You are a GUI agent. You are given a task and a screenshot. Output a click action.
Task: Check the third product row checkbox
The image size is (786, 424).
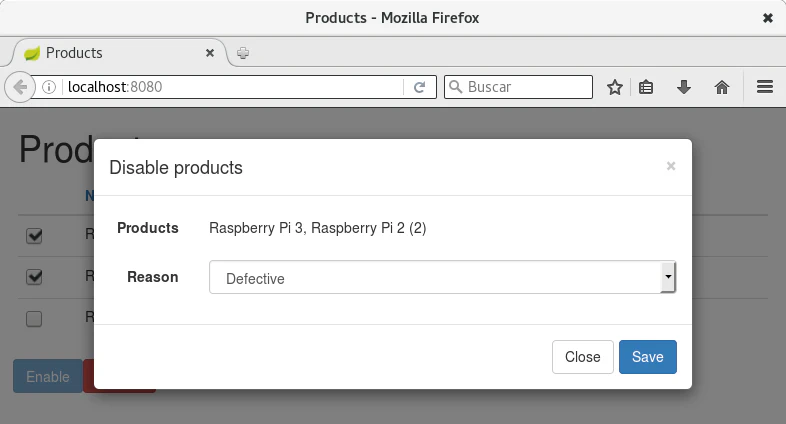(34, 318)
